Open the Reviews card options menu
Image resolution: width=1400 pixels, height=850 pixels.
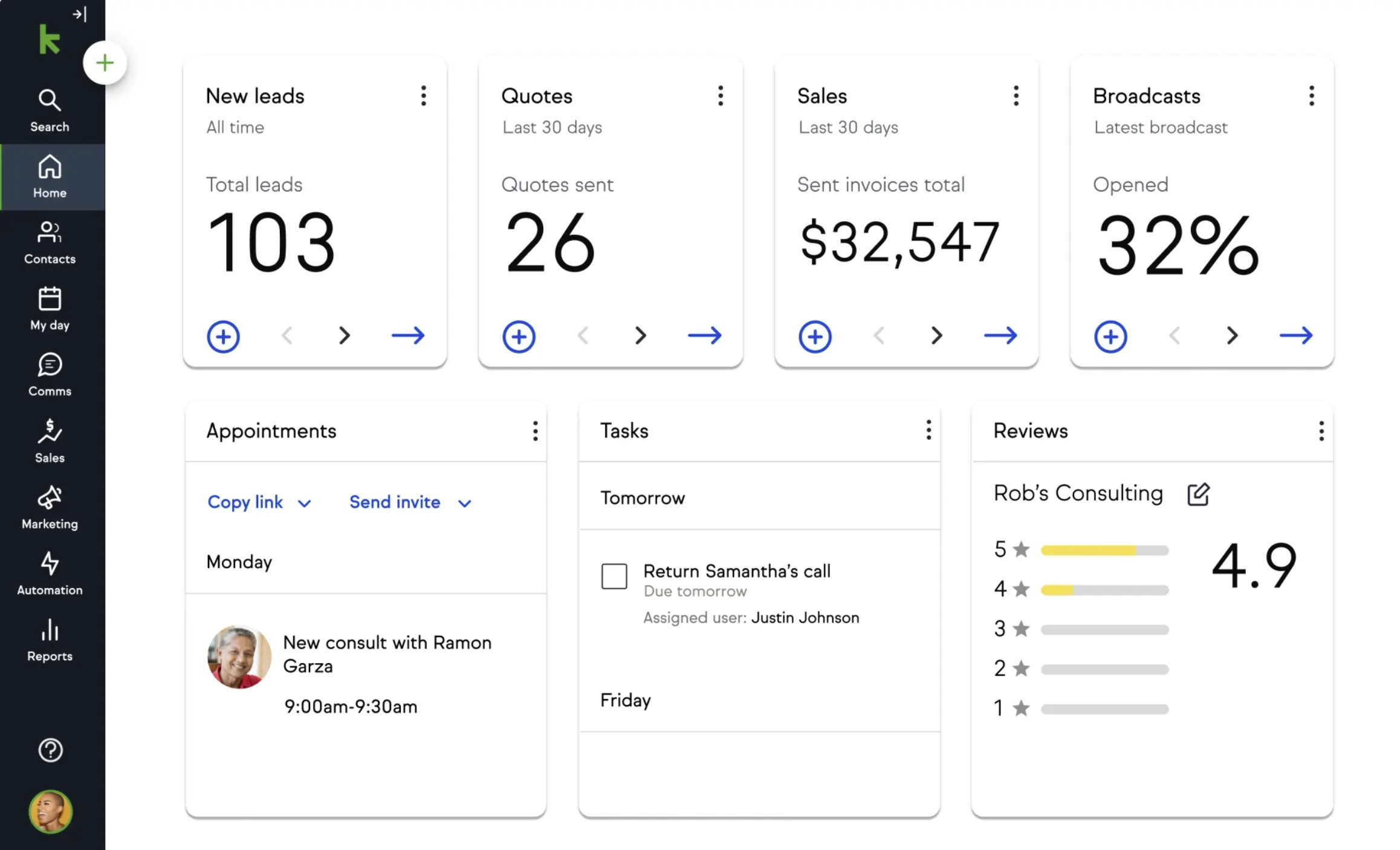pos(1321,431)
